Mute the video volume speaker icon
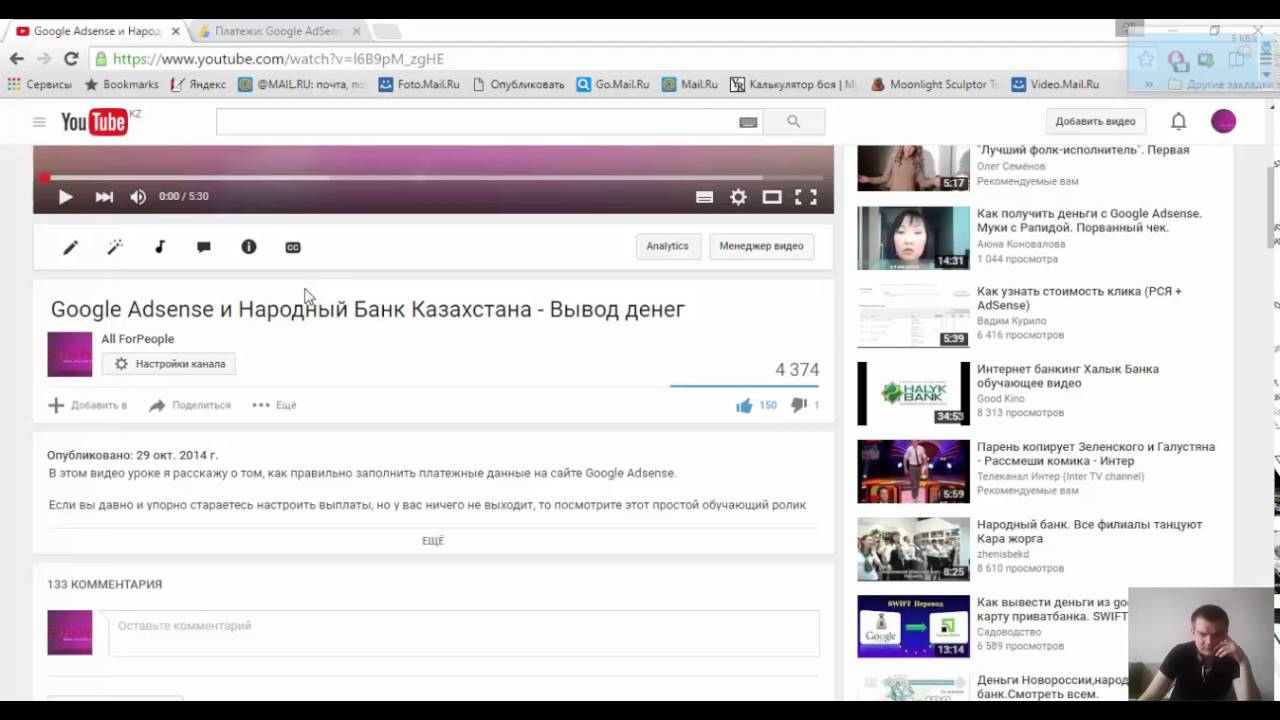Viewport: 1280px width, 720px height. [x=138, y=197]
